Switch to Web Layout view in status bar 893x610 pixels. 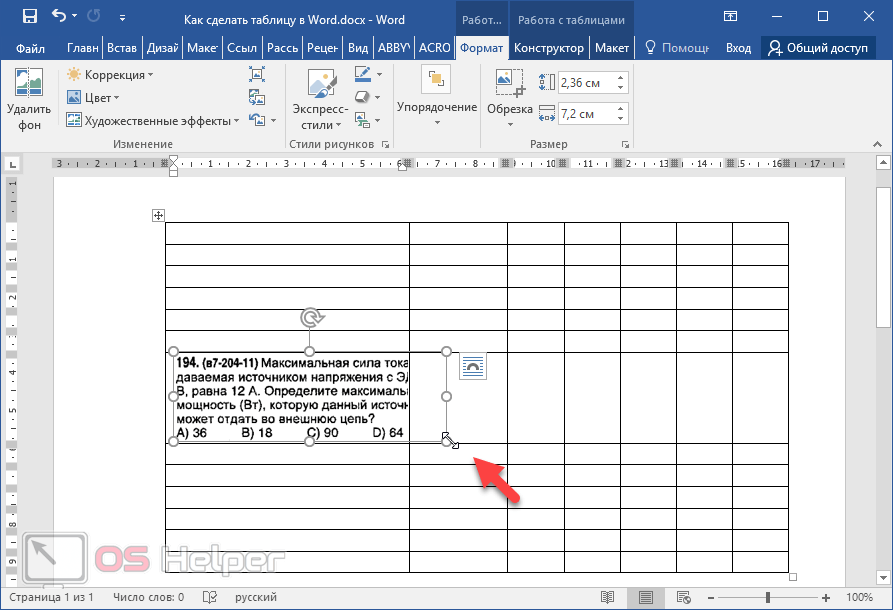[x=686, y=597]
